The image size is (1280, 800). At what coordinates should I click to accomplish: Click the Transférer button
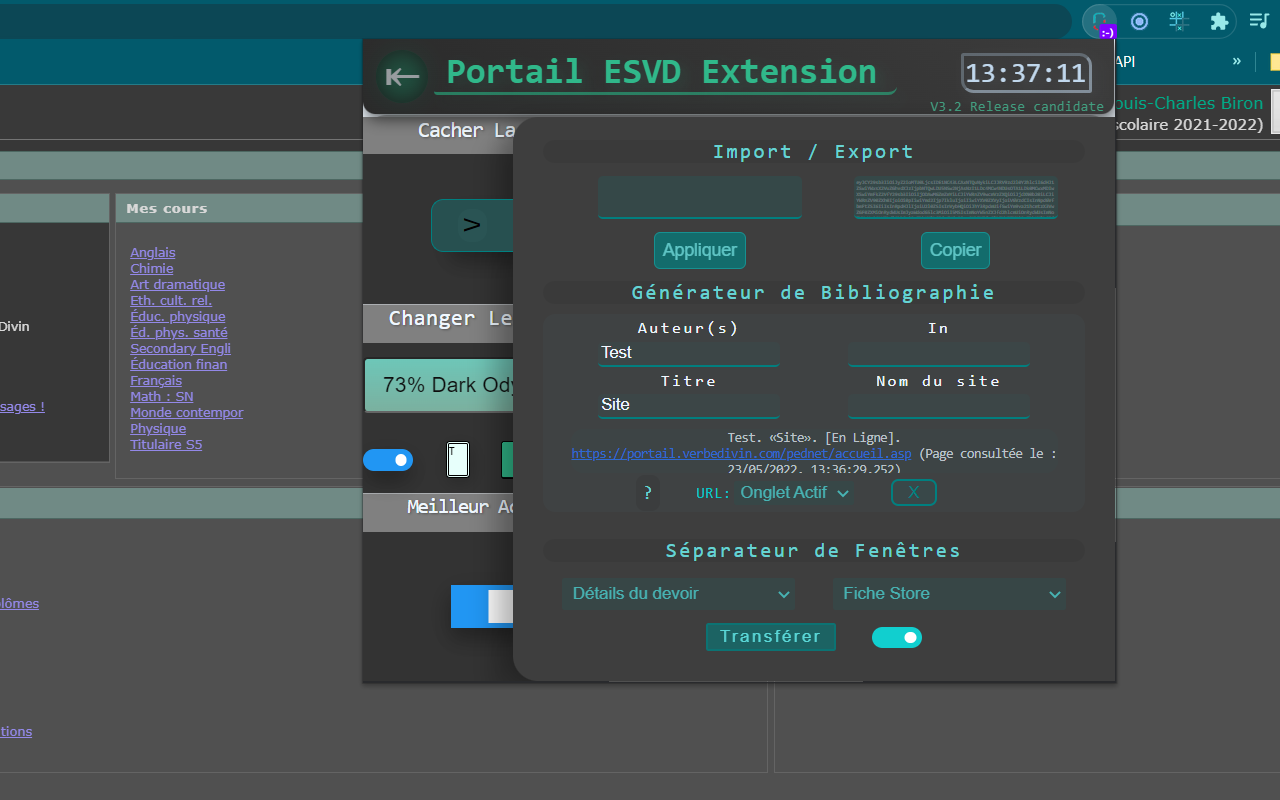point(770,637)
